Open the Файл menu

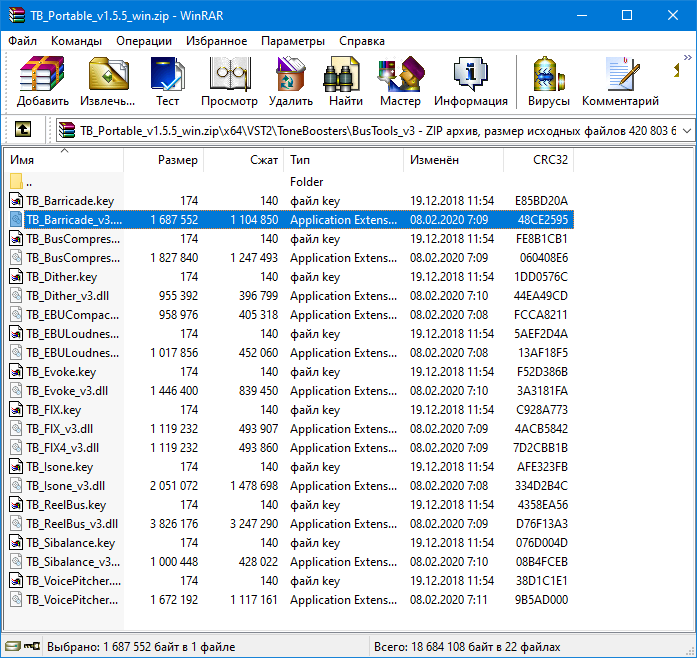(22, 41)
